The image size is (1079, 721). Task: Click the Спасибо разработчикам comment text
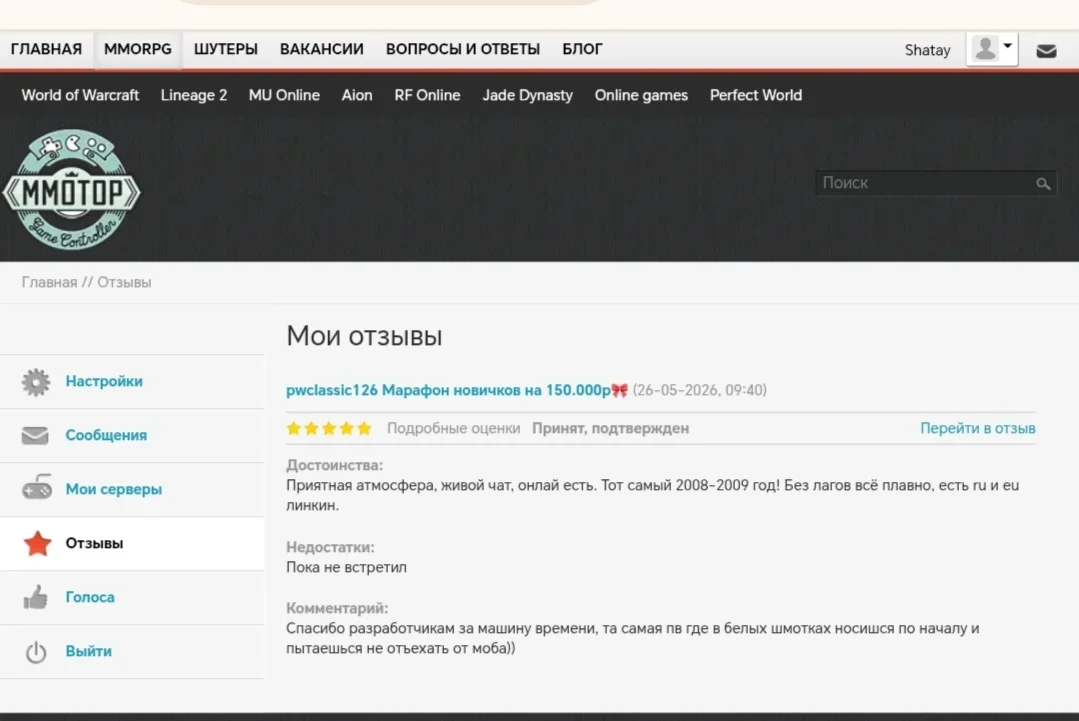(x=632, y=638)
